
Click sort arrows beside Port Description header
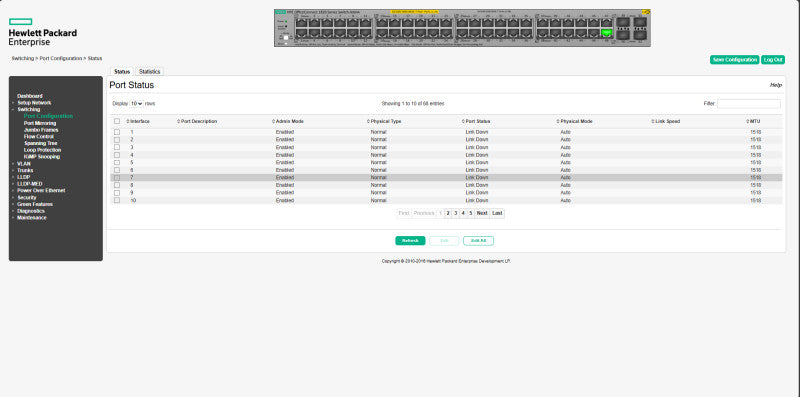tap(179, 121)
